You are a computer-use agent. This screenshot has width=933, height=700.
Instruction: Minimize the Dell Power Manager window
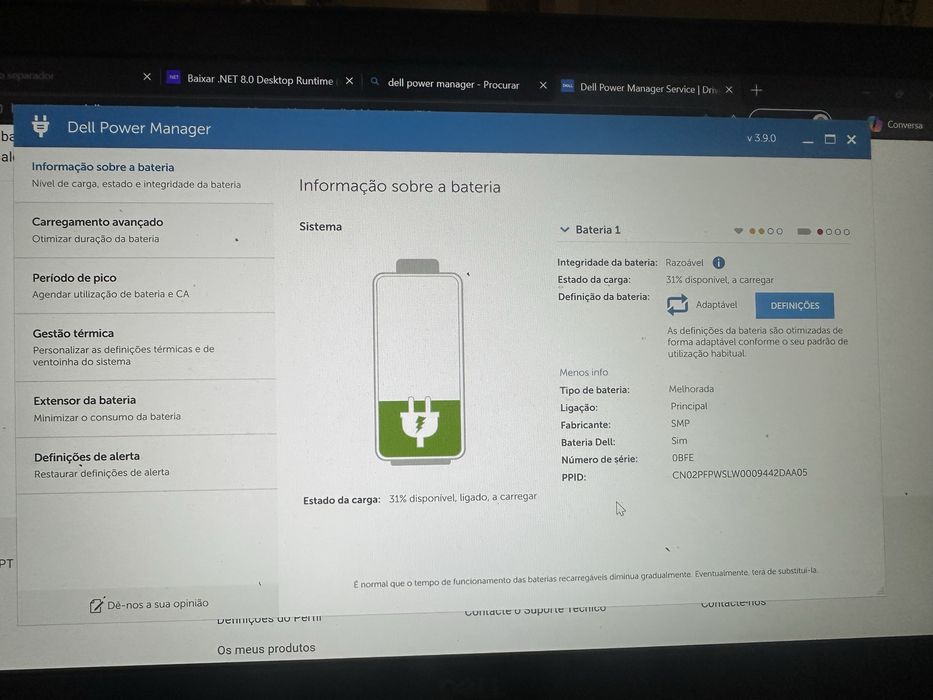tap(807, 140)
